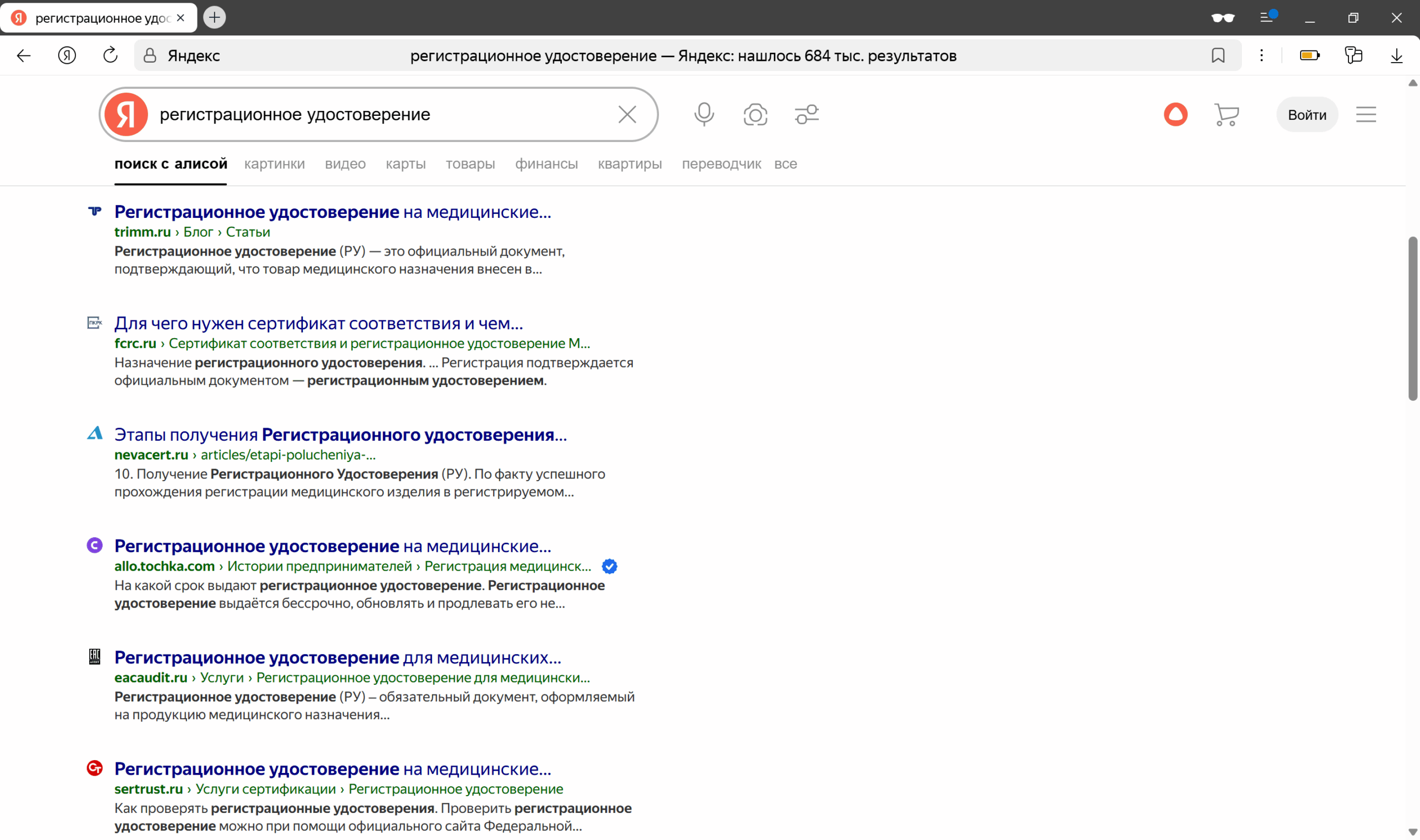The height and width of the screenshot is (840, 1420).
Task: Open a new browser tab with plus
Action: click(214, 18)
